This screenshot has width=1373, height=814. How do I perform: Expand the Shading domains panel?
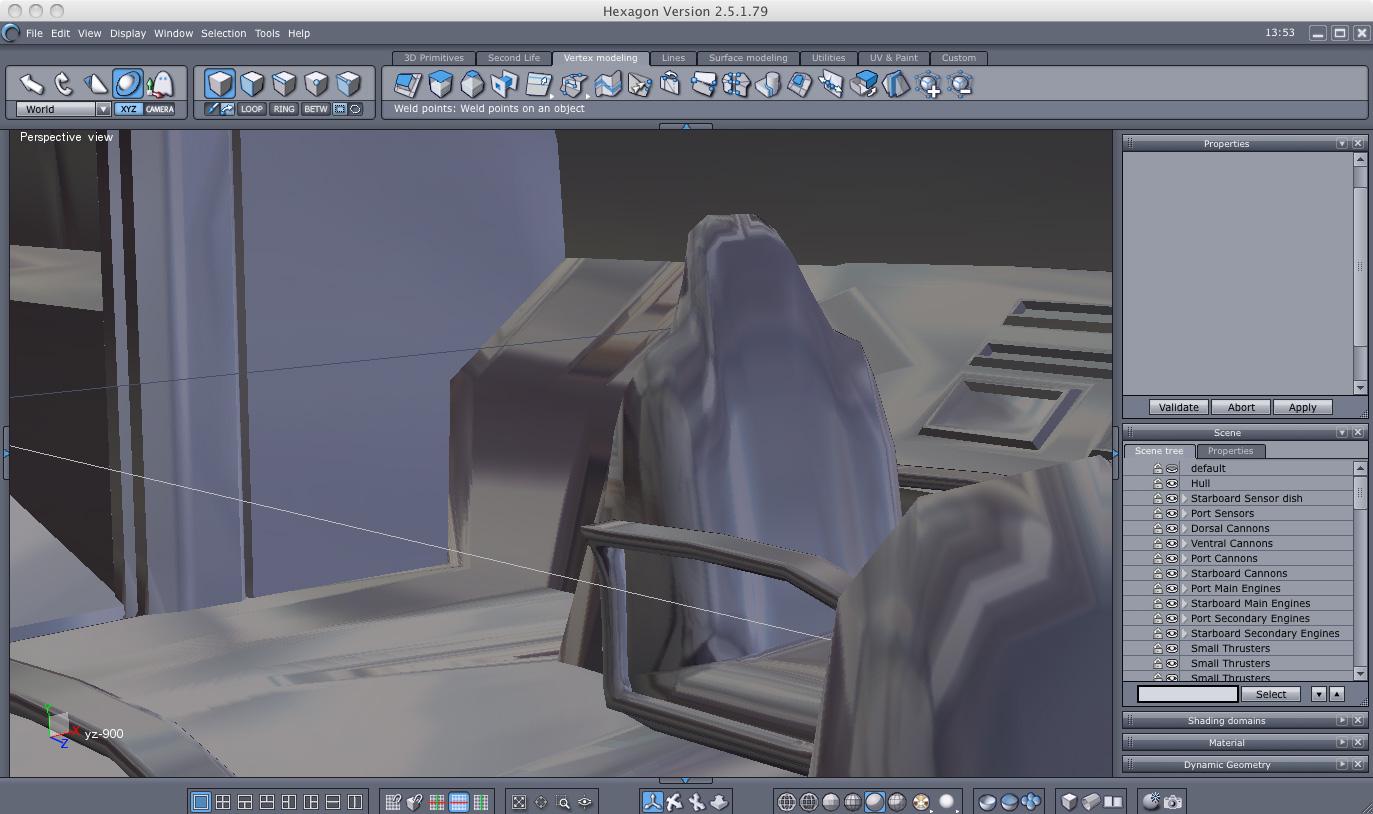coord(1342,721)
